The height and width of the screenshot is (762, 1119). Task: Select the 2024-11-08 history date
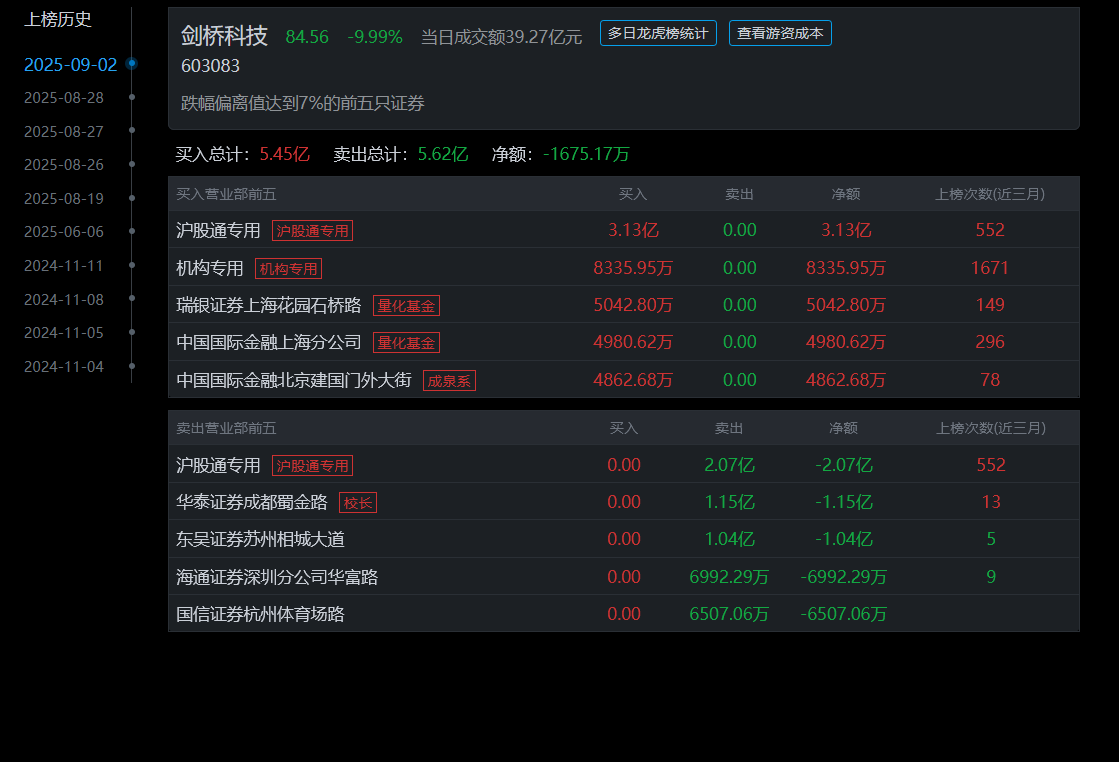tap(64, 300)
